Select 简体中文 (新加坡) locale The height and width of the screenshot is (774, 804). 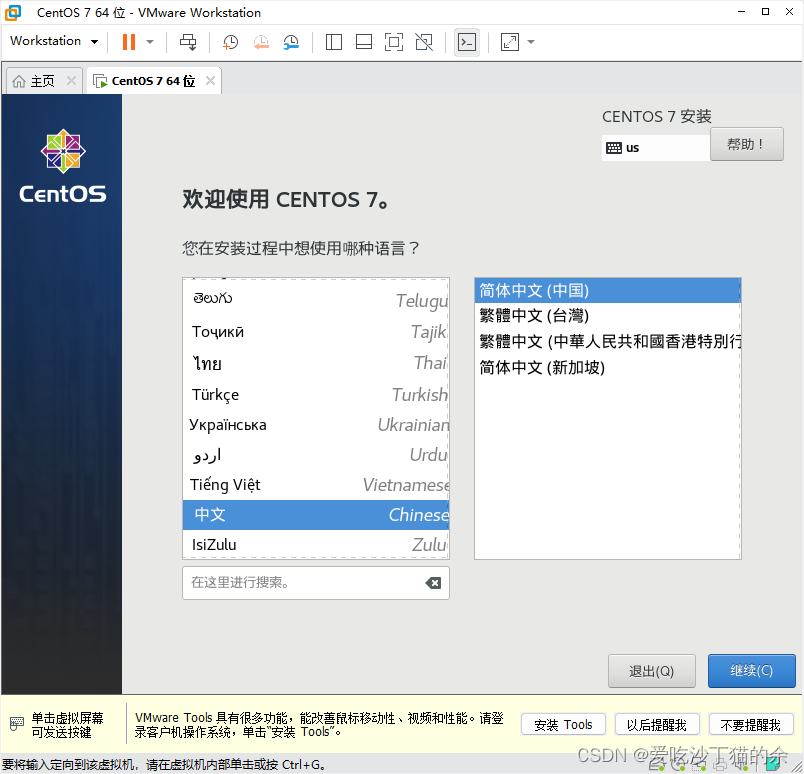(608, 367)
